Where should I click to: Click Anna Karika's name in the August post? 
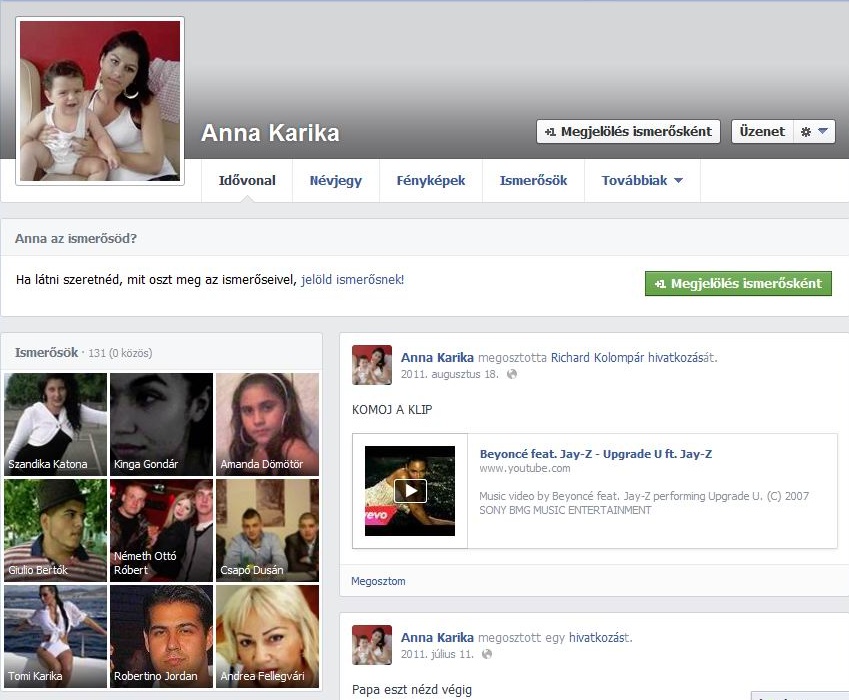[x=437, y=357]
